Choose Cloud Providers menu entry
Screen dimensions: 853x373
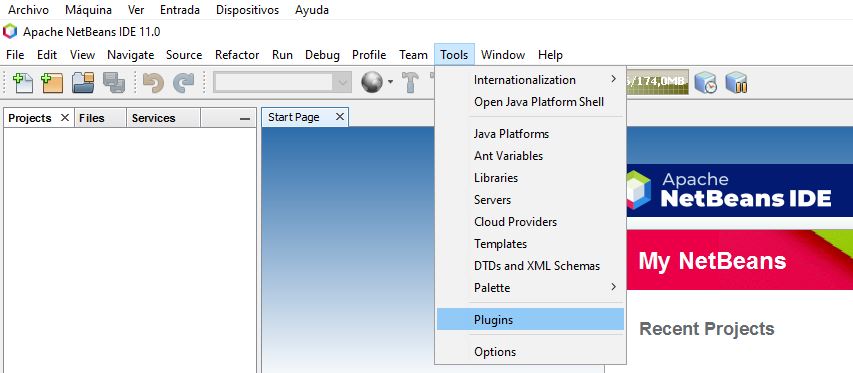coord(530,222)
